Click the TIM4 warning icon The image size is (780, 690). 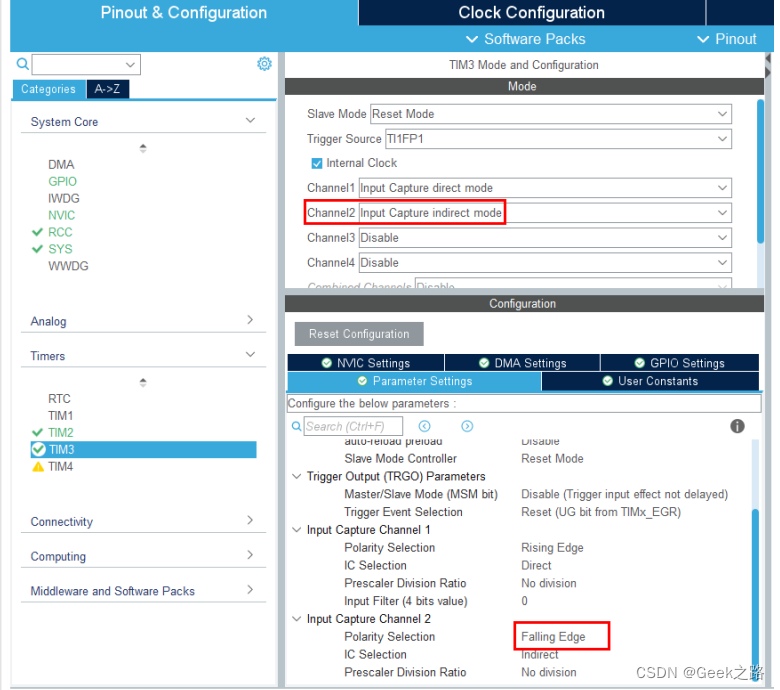coord(38,467)
